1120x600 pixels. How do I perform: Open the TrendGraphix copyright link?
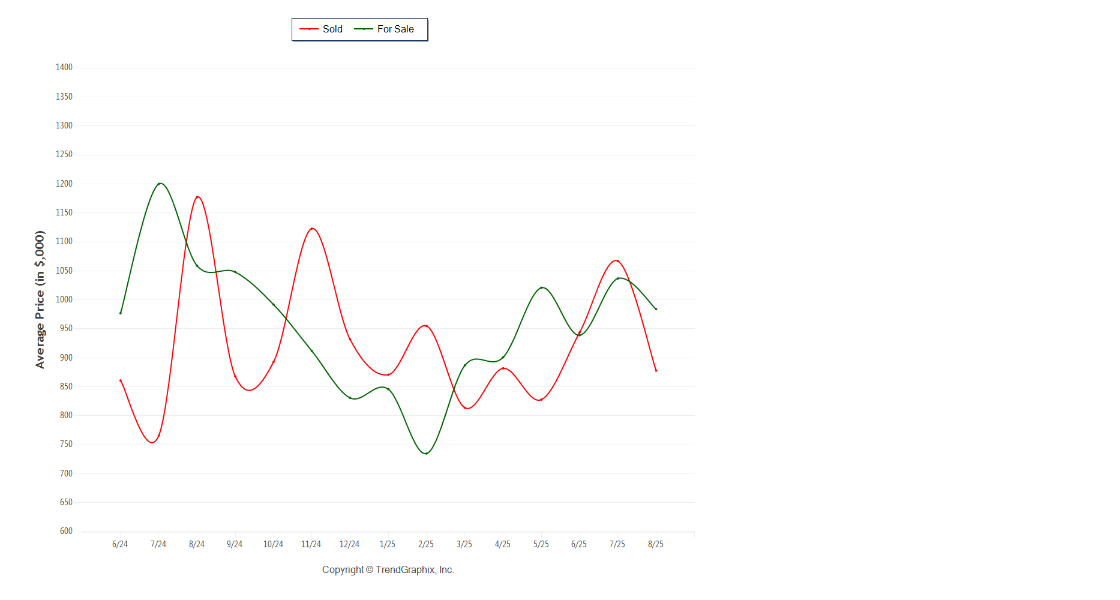(x=388, y=570)
